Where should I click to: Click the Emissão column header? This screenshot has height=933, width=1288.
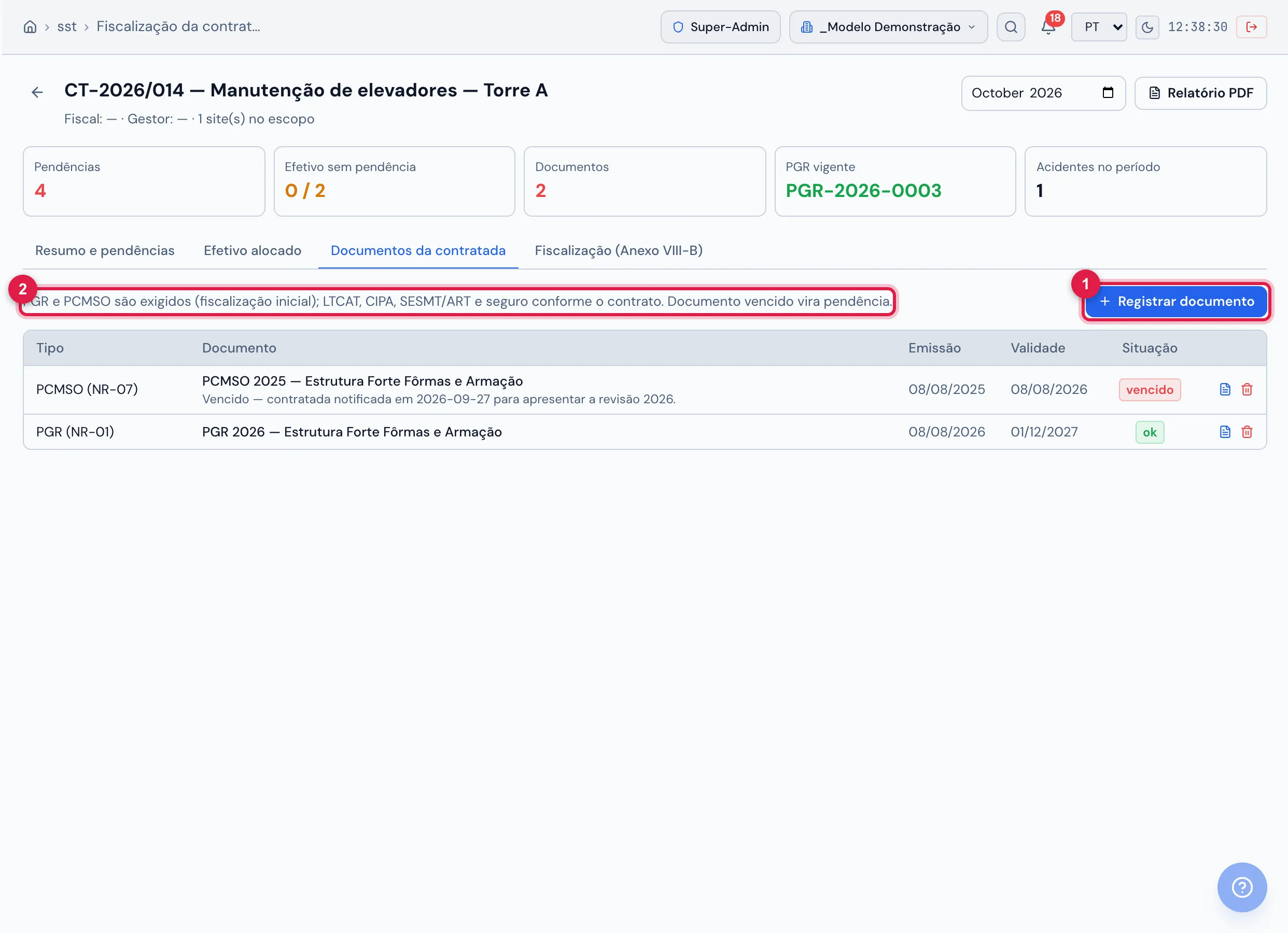(x=934, y=348)
